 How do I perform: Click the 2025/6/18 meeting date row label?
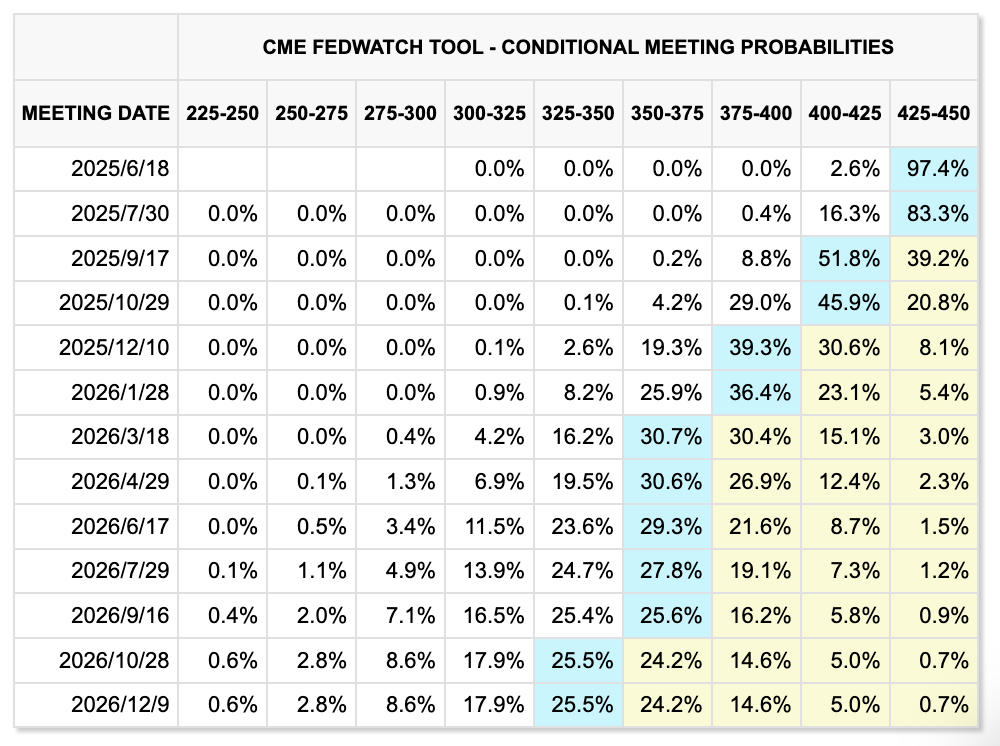pyautogui.click(x=121, y=169)
